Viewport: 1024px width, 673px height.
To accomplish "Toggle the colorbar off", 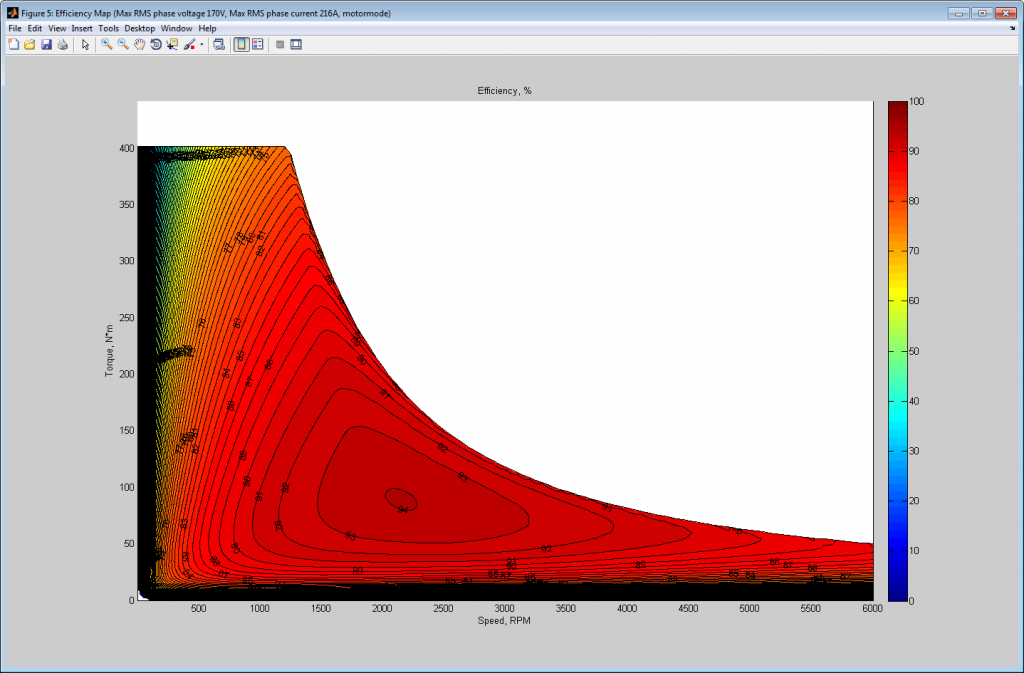I will pos(242,44).
